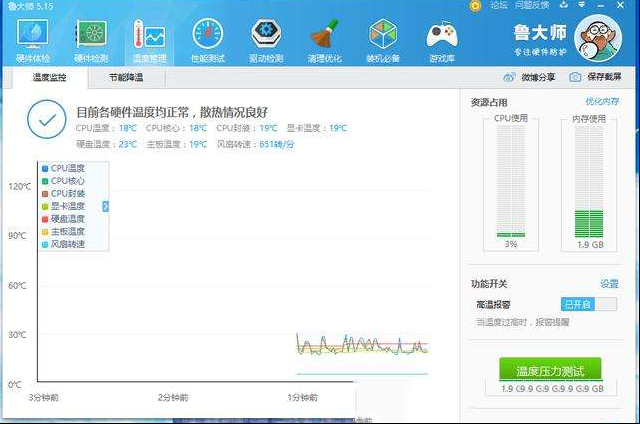Click the 优化内存 link
Screen dimensions: 640x424
(602, 101)
